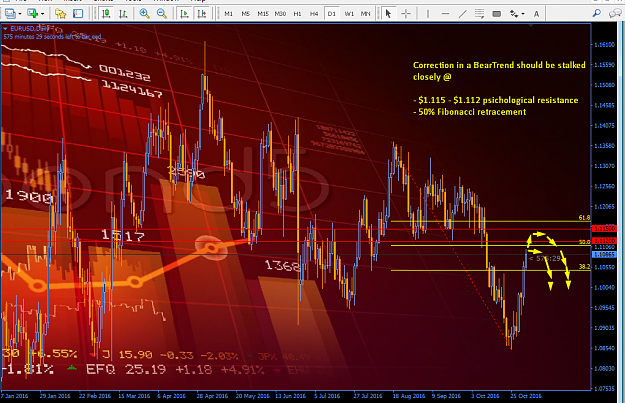Open the search magnifier icon
The width and height of the screenshot is (625, 403).
[597, 14]
